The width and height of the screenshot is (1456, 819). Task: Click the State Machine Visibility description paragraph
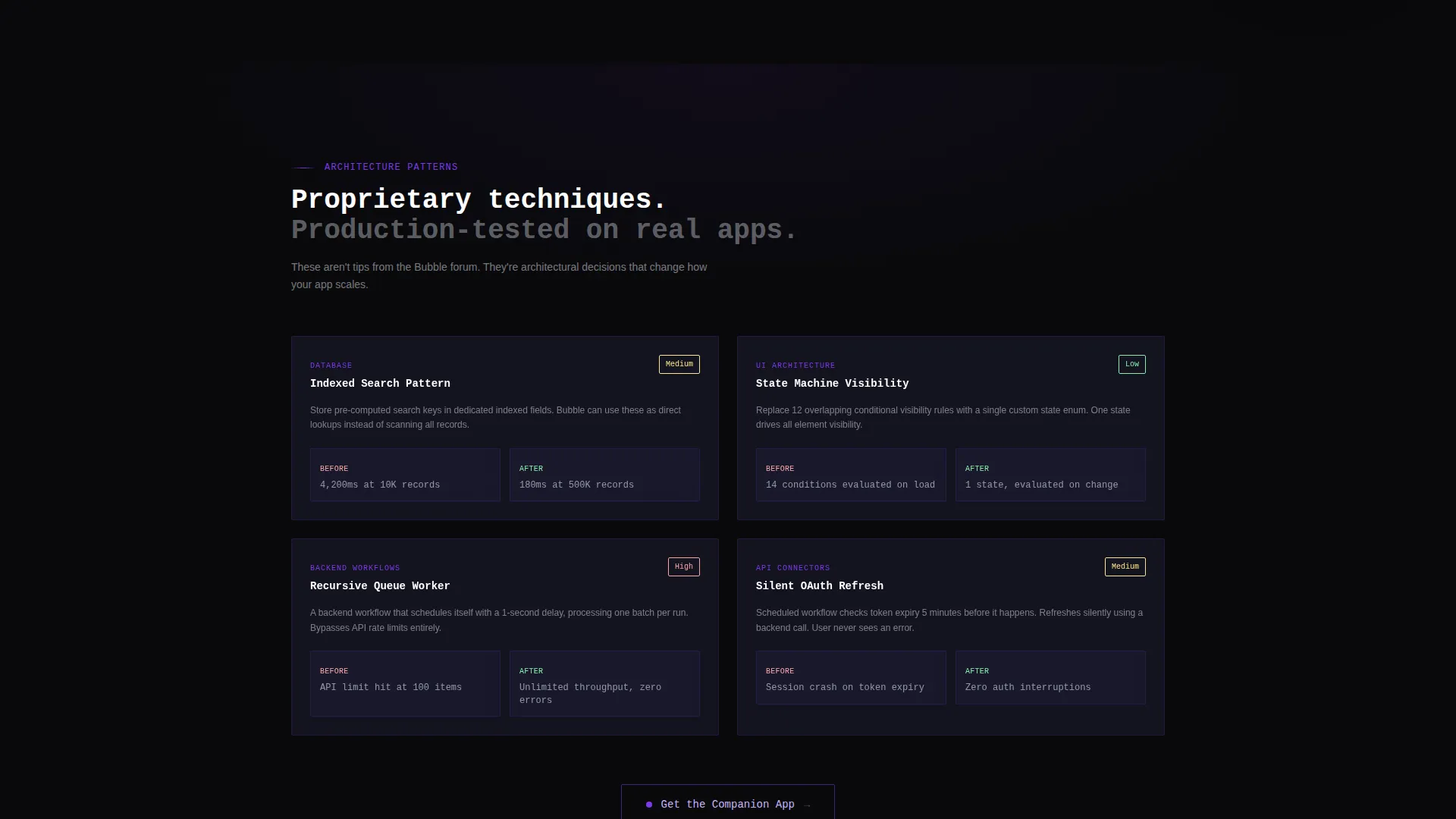943,418
